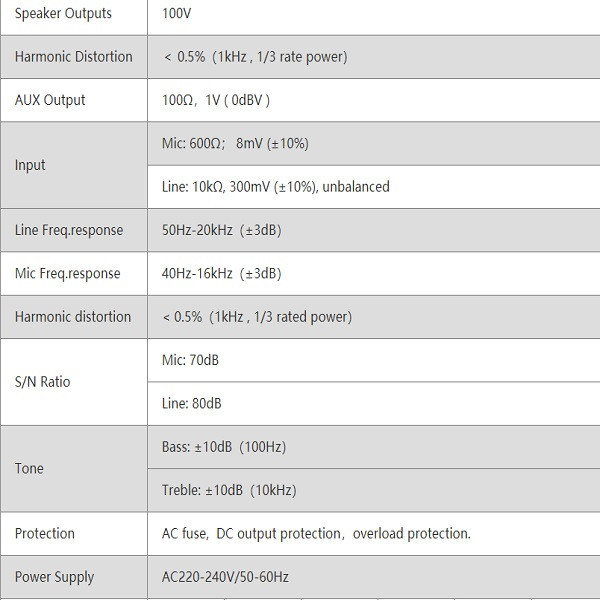
Task: Select the 'Mic: 600Ω; 8mV' input value
Action: pyautogui.click(x=235, y=143)
